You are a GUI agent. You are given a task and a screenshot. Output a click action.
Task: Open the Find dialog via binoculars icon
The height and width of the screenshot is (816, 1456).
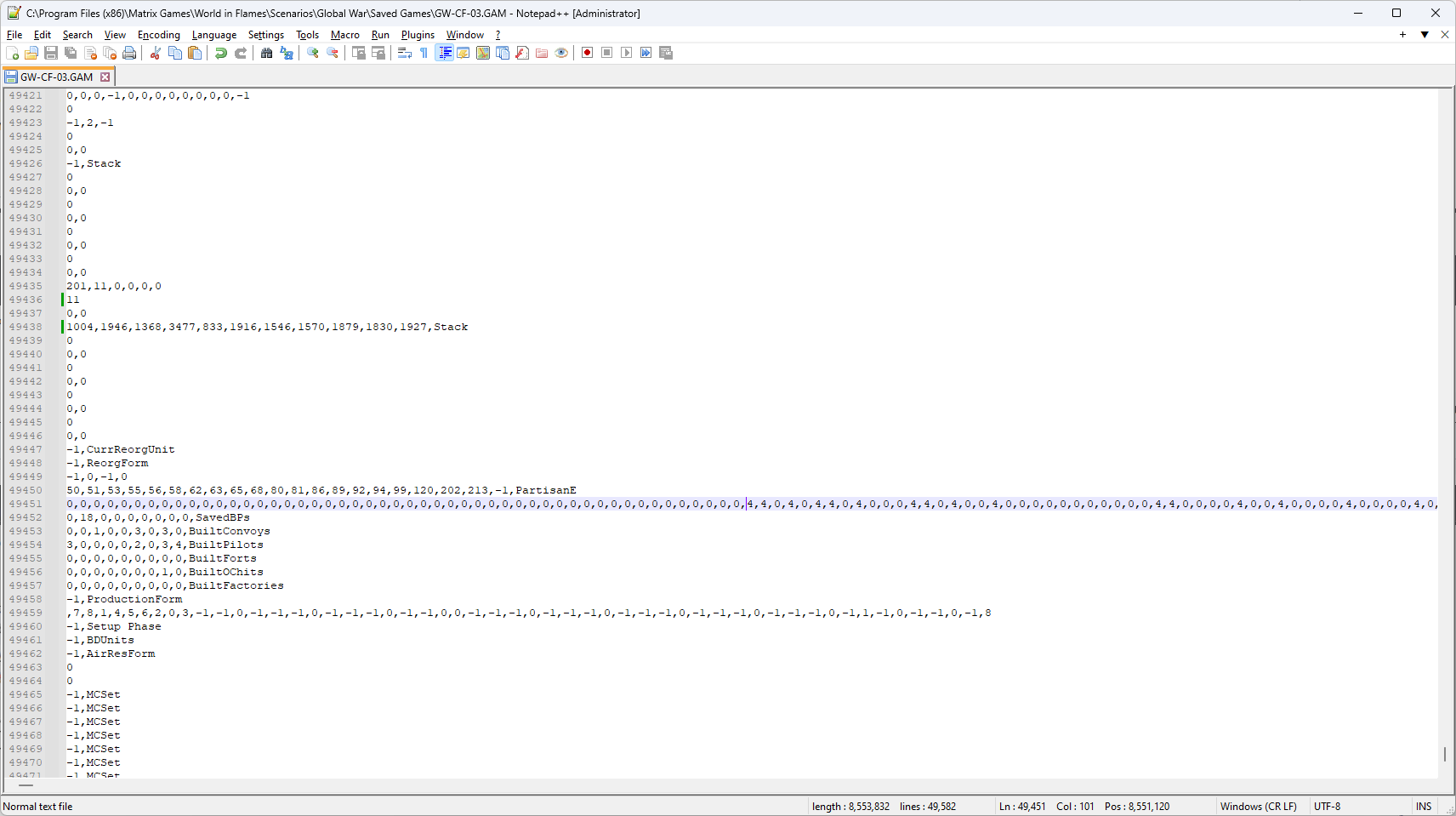click(267, 53)
